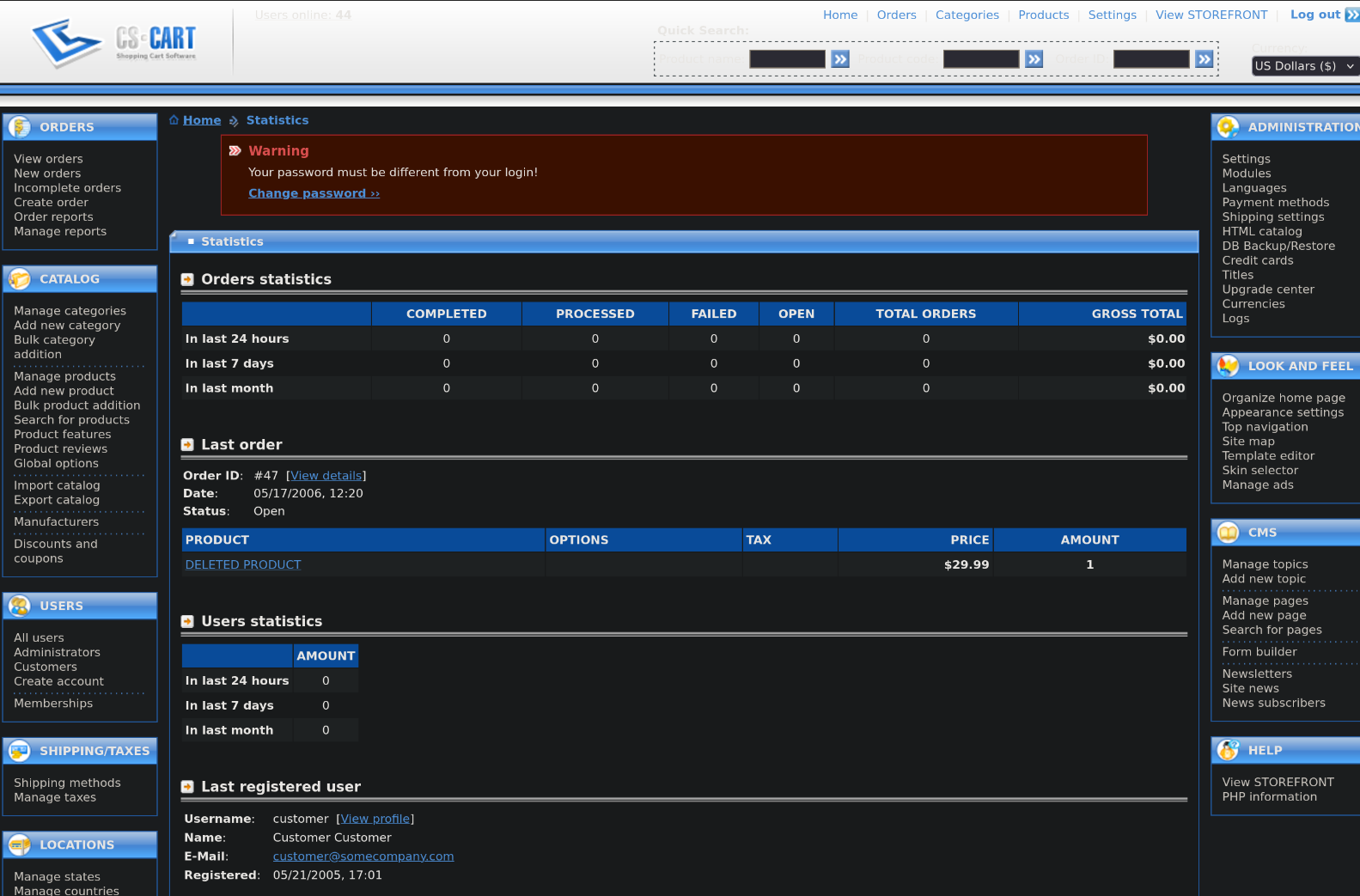Click the Catalog panel header icon

pyautogui.click(x=19, y=279)
